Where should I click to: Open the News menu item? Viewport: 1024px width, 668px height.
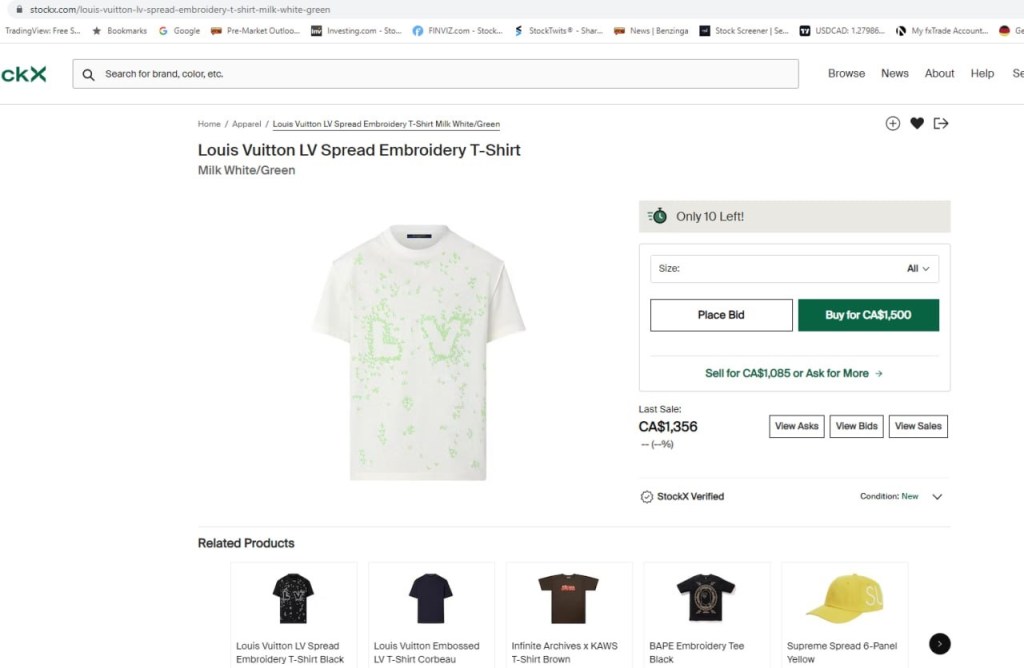tap(894, 74)
